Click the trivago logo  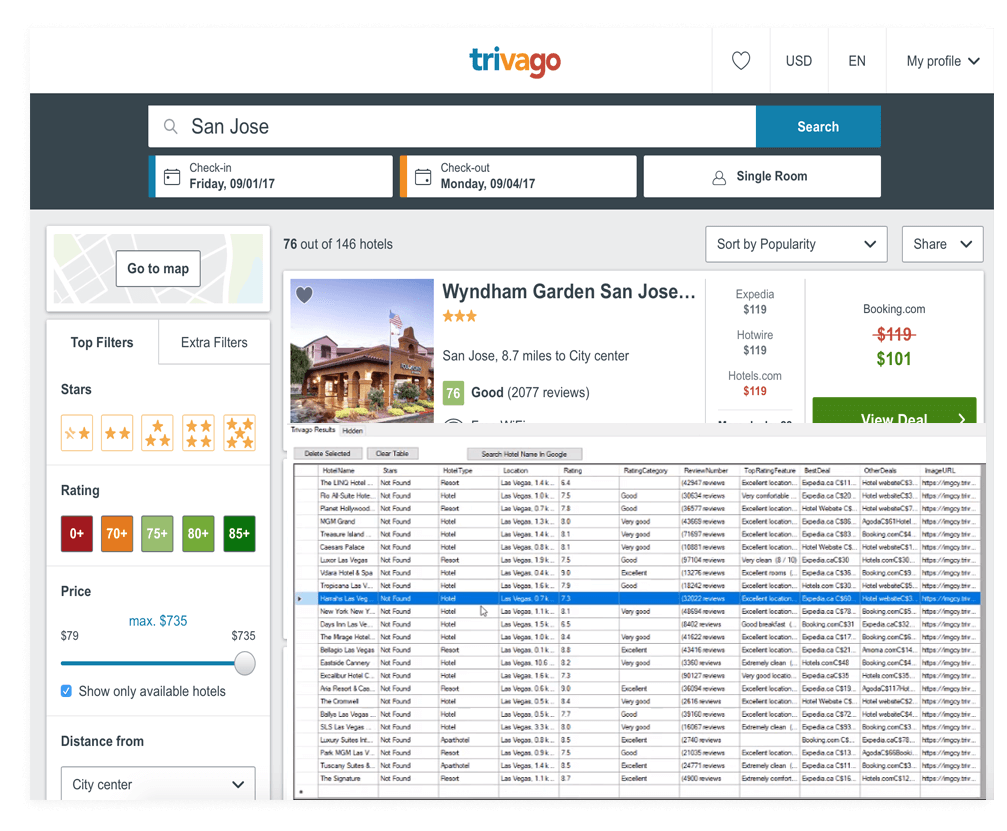click(515, 62)
